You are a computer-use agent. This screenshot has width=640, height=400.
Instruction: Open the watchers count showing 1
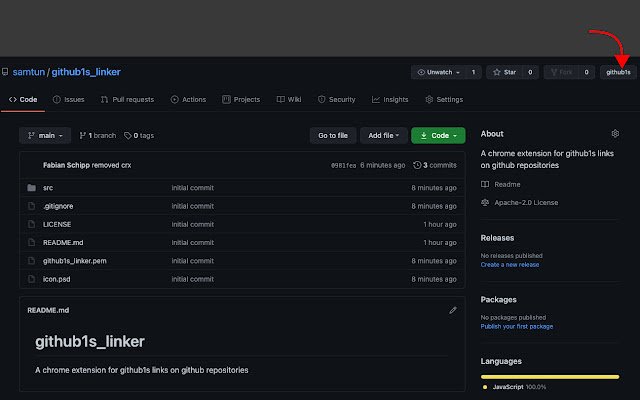[473, 72]
